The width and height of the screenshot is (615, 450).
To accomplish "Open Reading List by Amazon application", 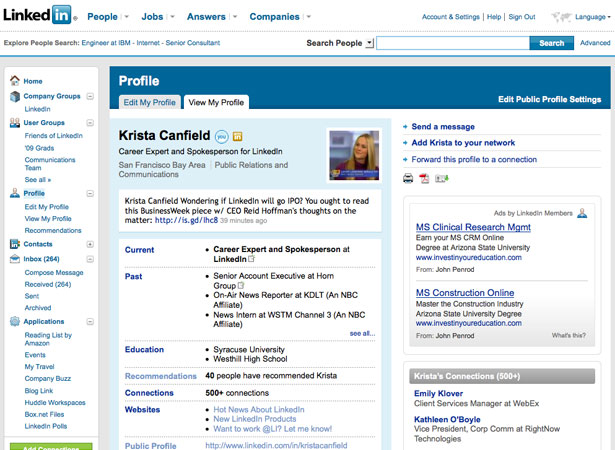I will tap(48, 339).
